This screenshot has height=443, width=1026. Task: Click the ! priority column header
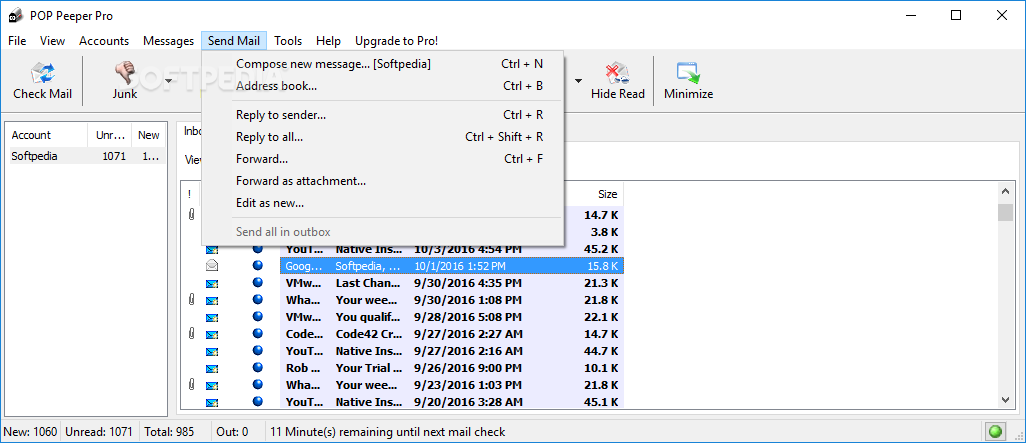[x=190, y=194]
